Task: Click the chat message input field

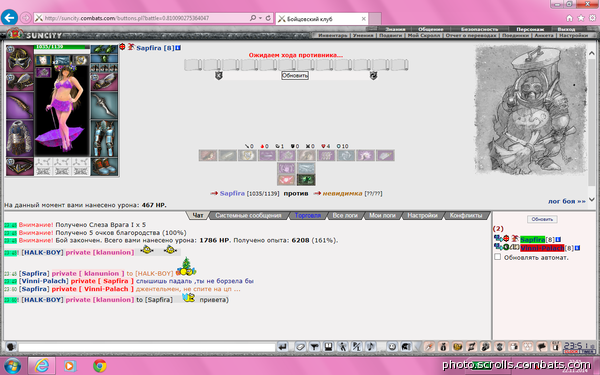Action: point(147,347)
